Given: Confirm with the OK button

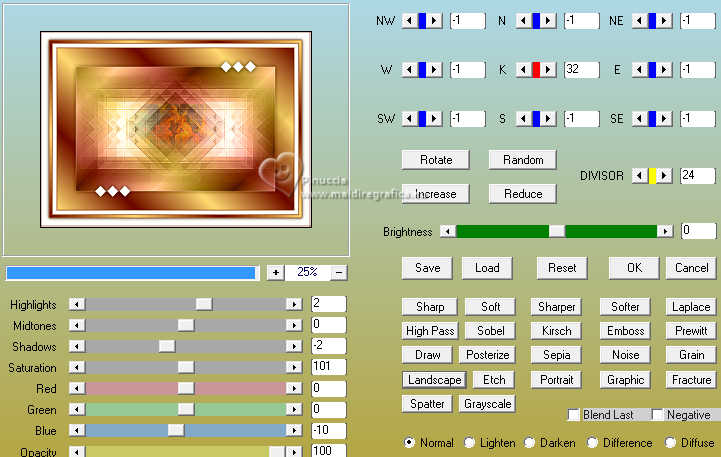Looking at the screenshot, I should [x=634, y=268].
